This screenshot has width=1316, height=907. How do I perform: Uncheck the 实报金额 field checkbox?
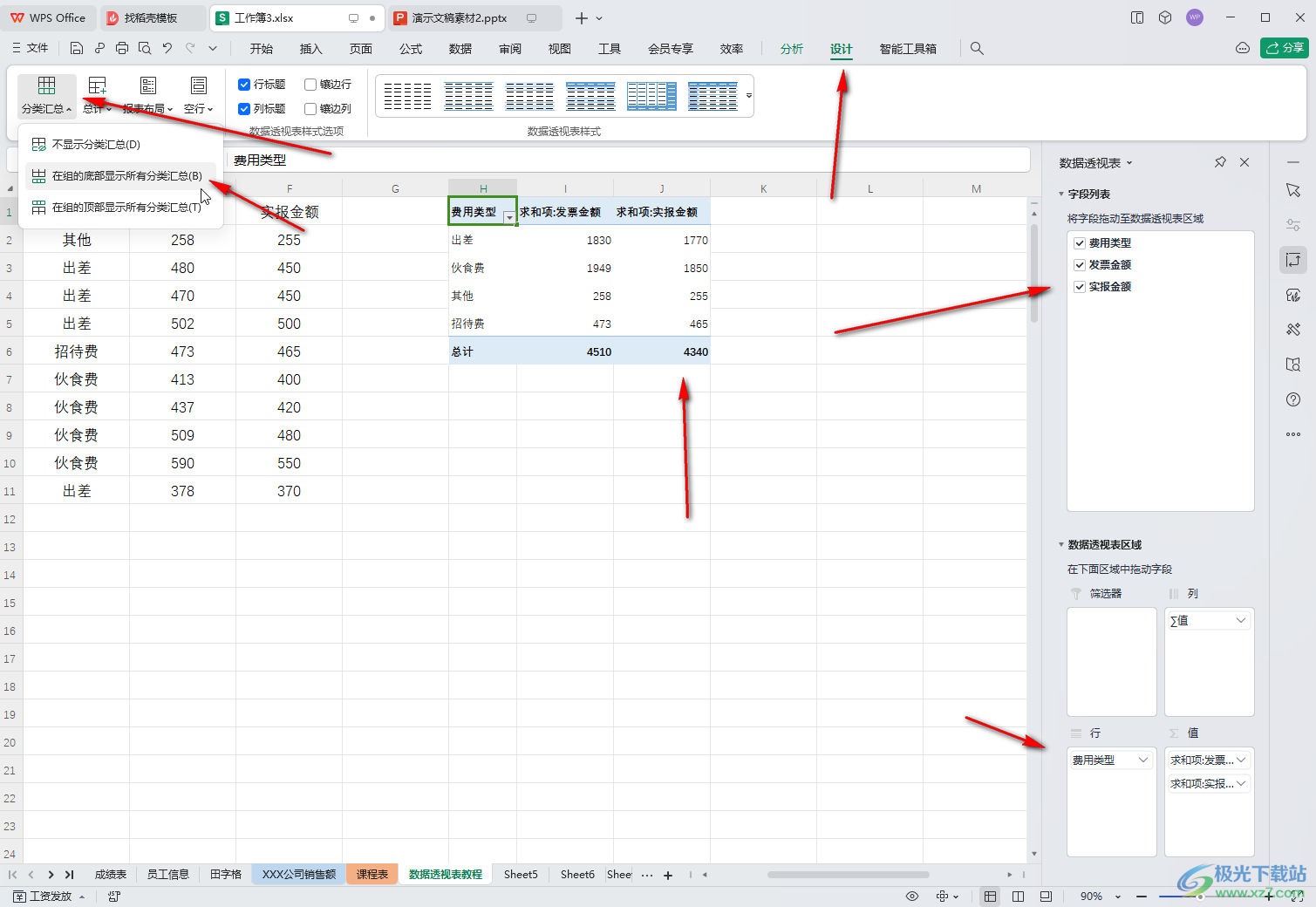point(1080,287)
